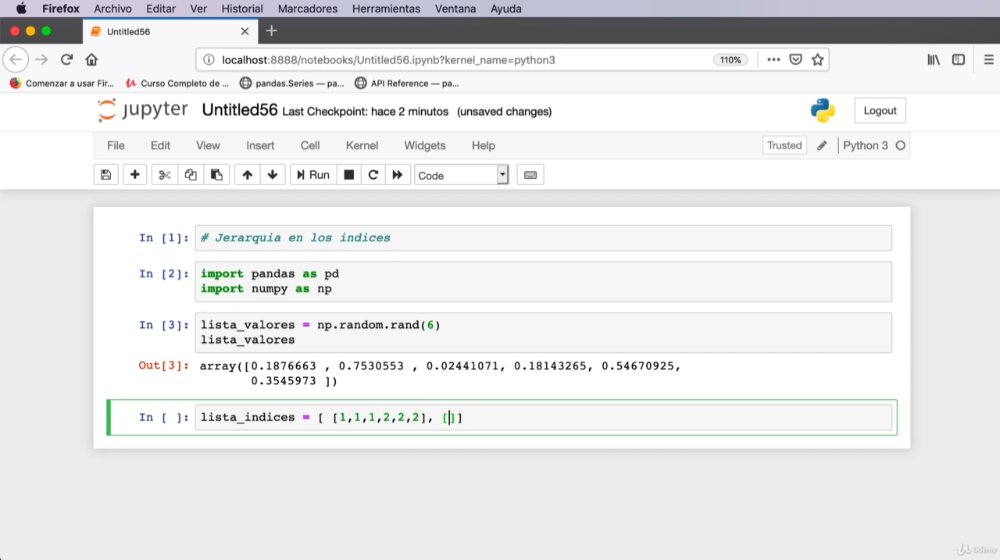This screenshot has width=1000, height=560.
Task: Open bookmark Curso Completo de...
Action: tap(177, 83)
